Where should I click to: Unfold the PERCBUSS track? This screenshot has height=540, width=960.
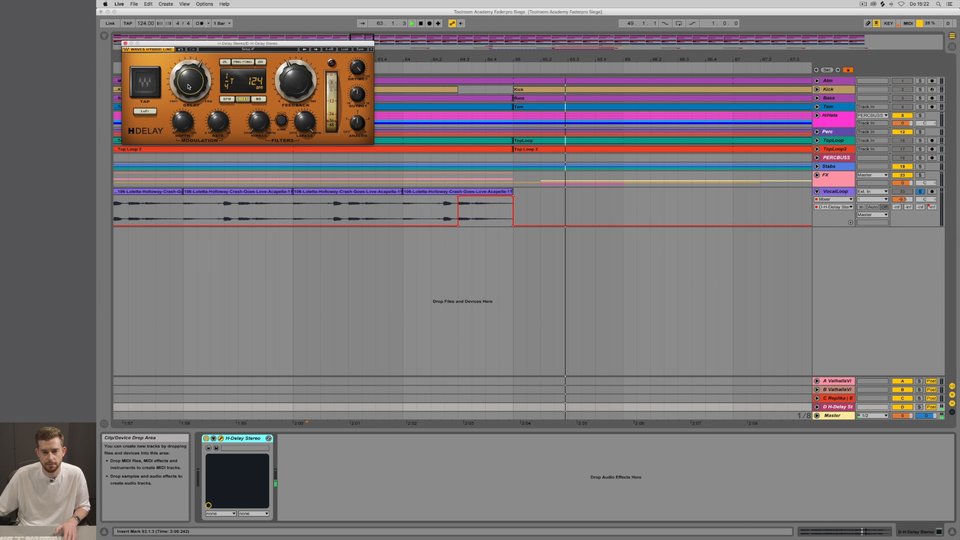[x=817, y=157]
